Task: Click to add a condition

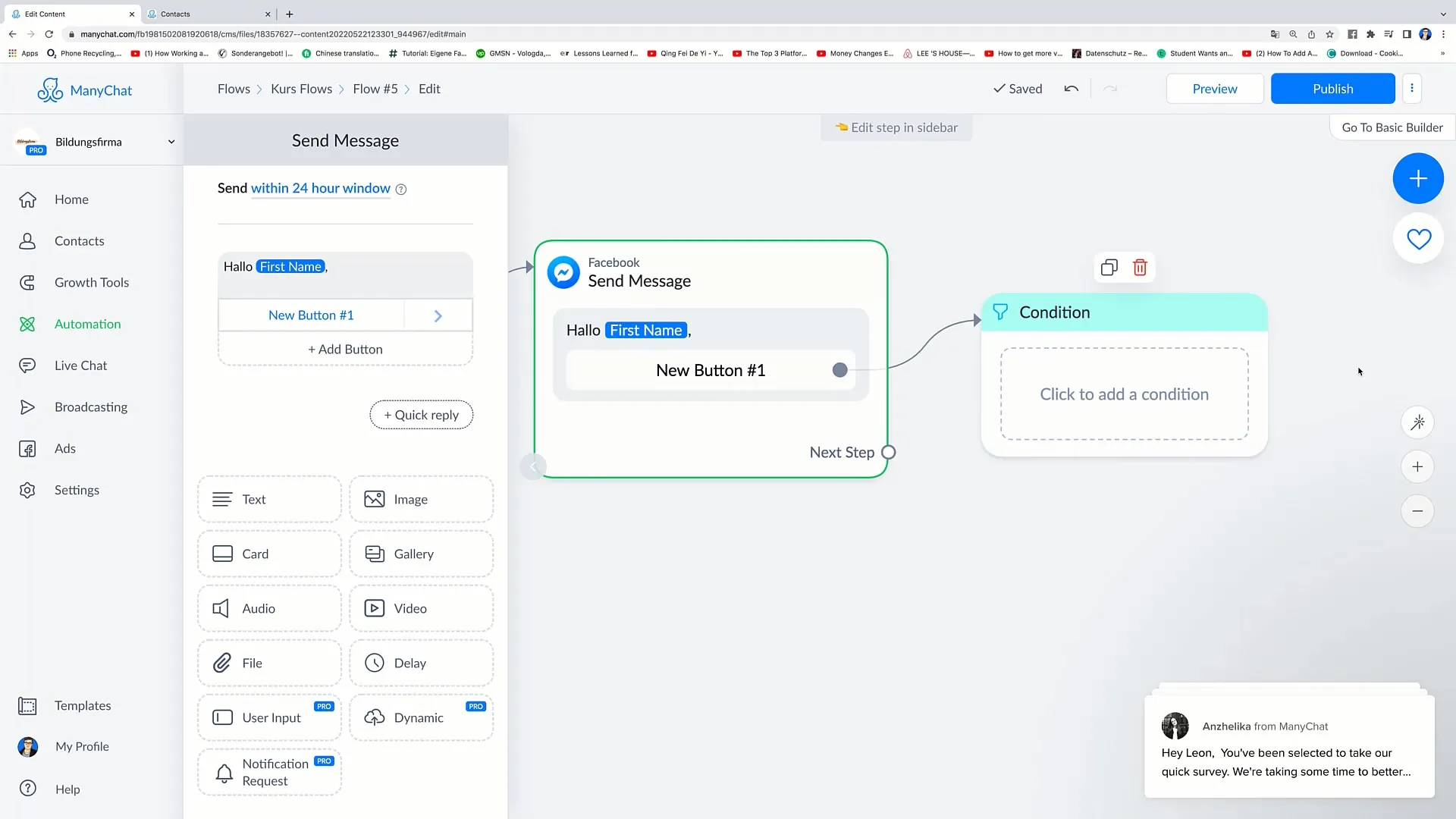Action: click(x=1124, y=394)
